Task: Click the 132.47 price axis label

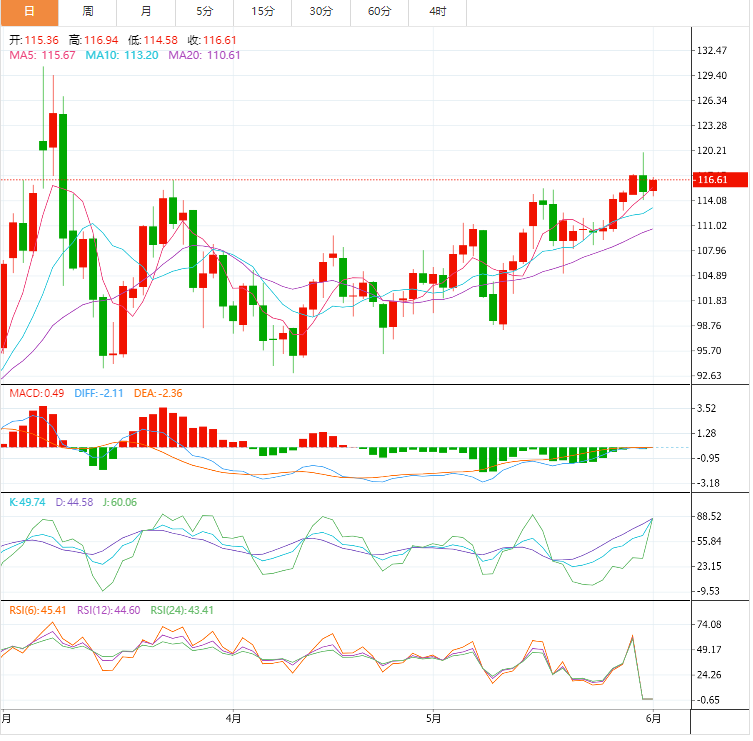Action: (712, 50)
